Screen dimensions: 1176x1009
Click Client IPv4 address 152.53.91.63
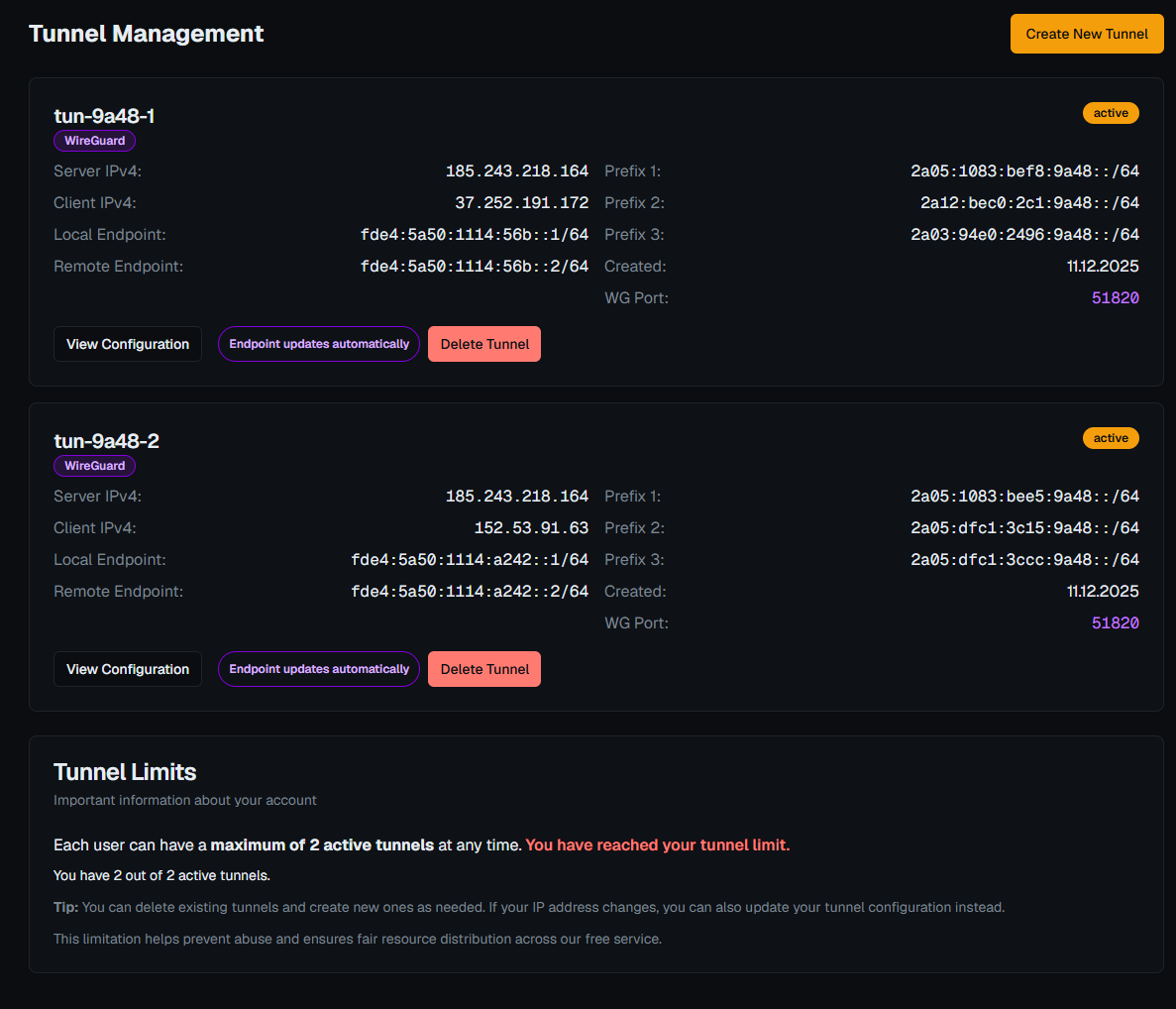[x=531, y=527]
